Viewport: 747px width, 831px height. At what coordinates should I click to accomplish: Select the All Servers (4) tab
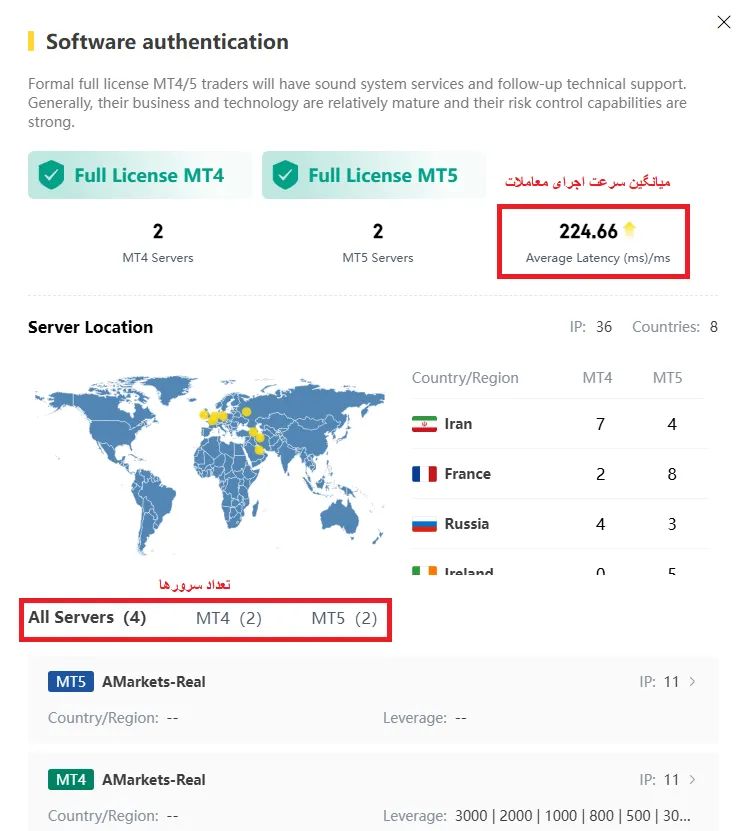click(x=87, y=618)
